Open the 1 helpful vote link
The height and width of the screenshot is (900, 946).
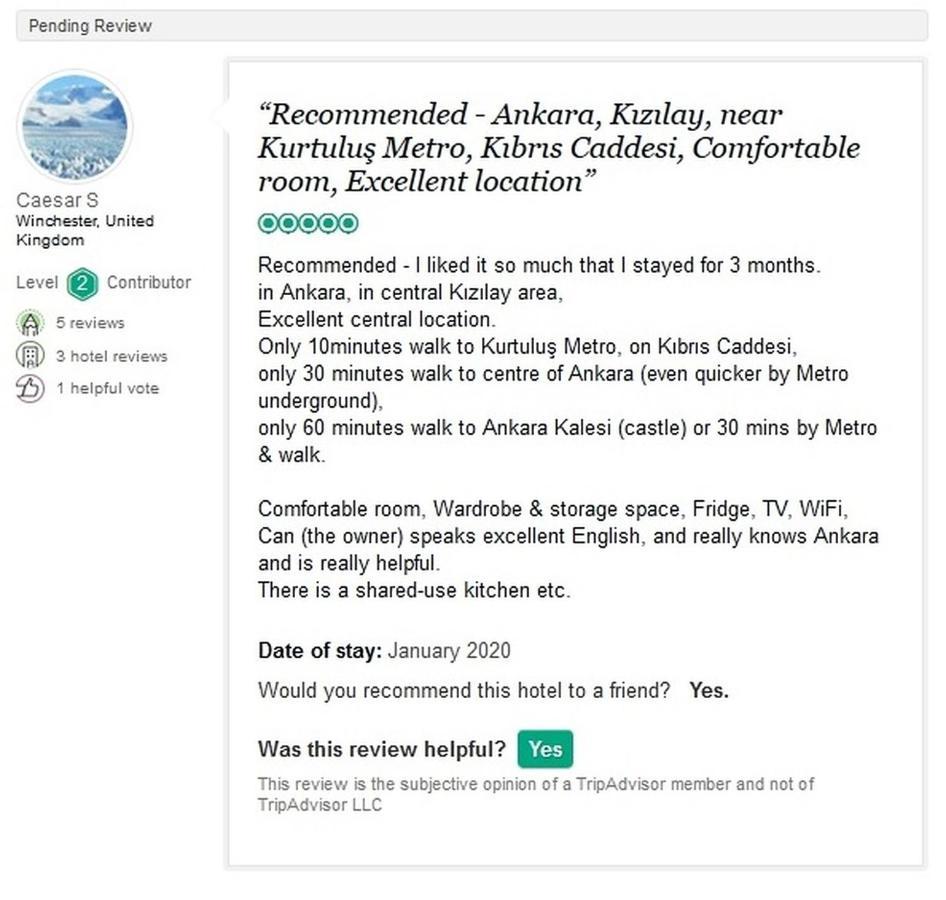108,388
